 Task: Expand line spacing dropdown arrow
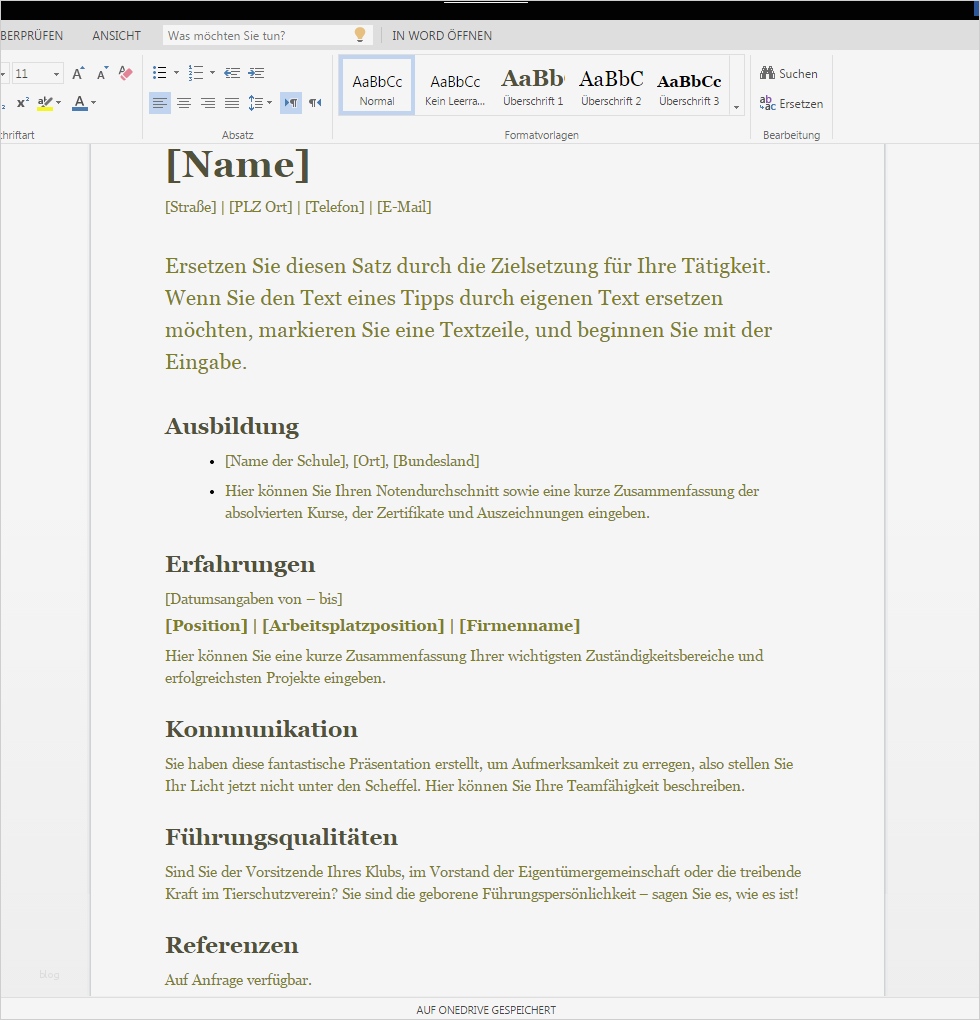[x=269, y=103]
